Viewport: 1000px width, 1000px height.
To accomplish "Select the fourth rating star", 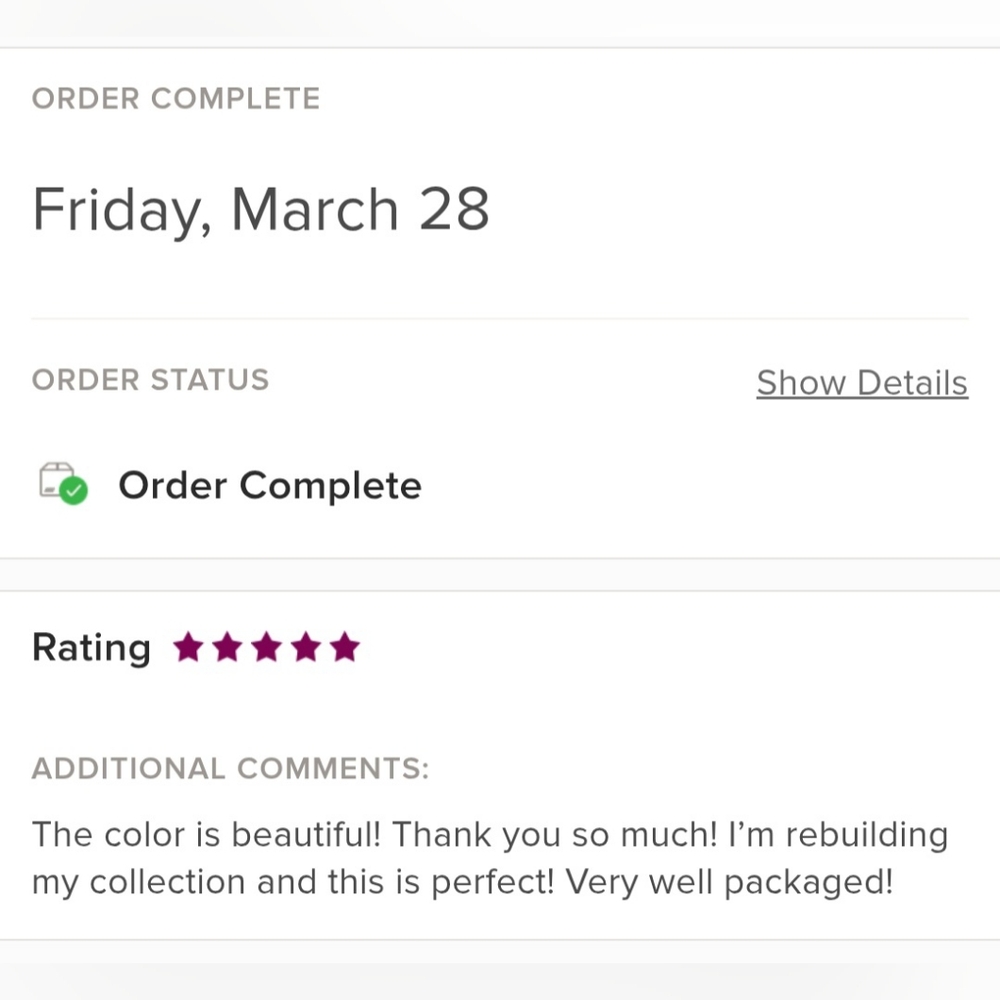I will [305, 647].
